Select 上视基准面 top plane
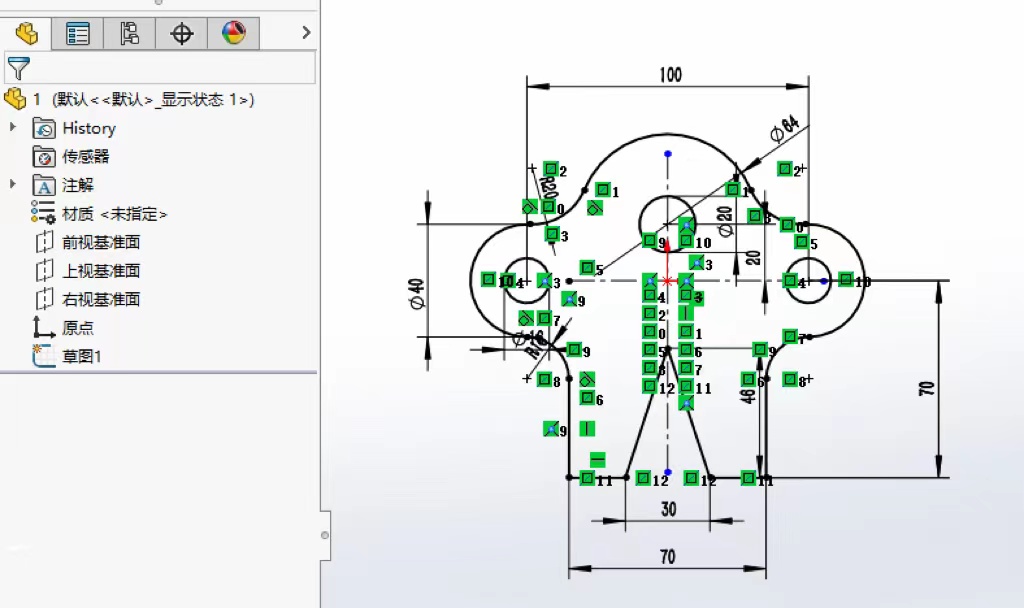Image resolution: width=1024 pixels, height=608 pixels. [101, 270]
